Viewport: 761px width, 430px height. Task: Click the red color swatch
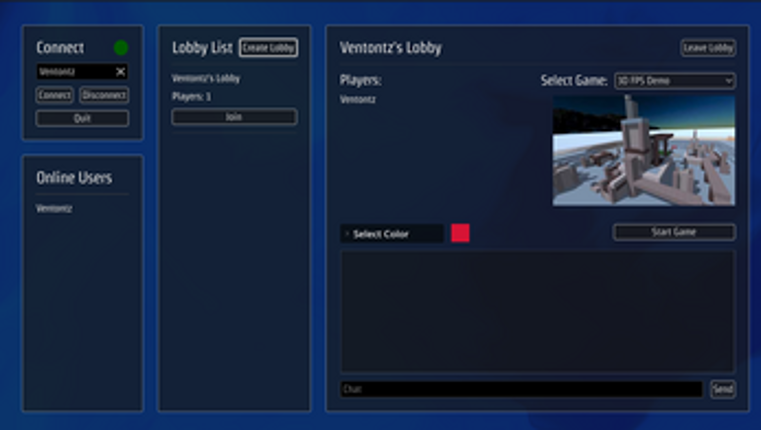coord(460,233)
